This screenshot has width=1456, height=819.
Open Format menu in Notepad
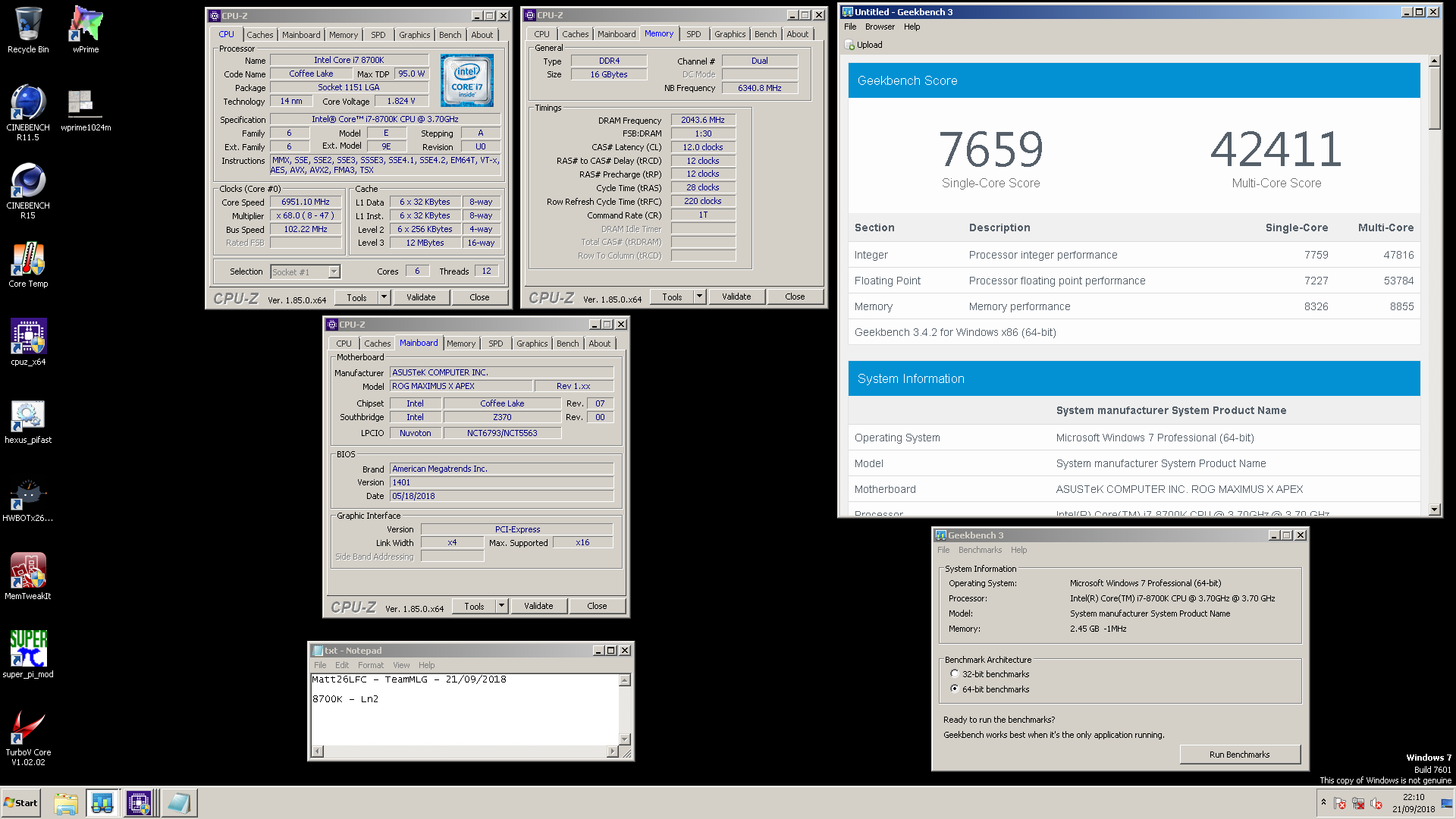pyautogui.click(x=371, y=665)
